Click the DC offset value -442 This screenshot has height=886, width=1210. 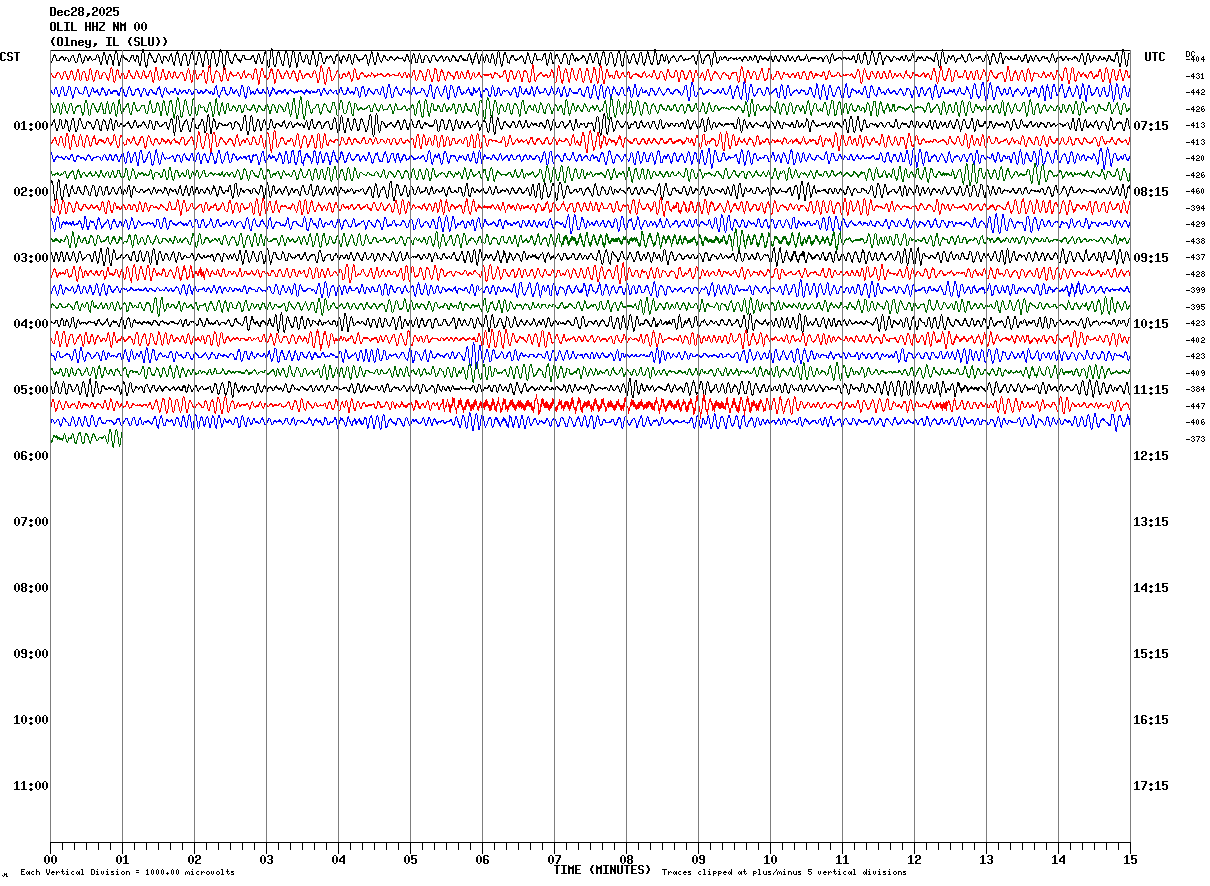[x=1195, y=92]
